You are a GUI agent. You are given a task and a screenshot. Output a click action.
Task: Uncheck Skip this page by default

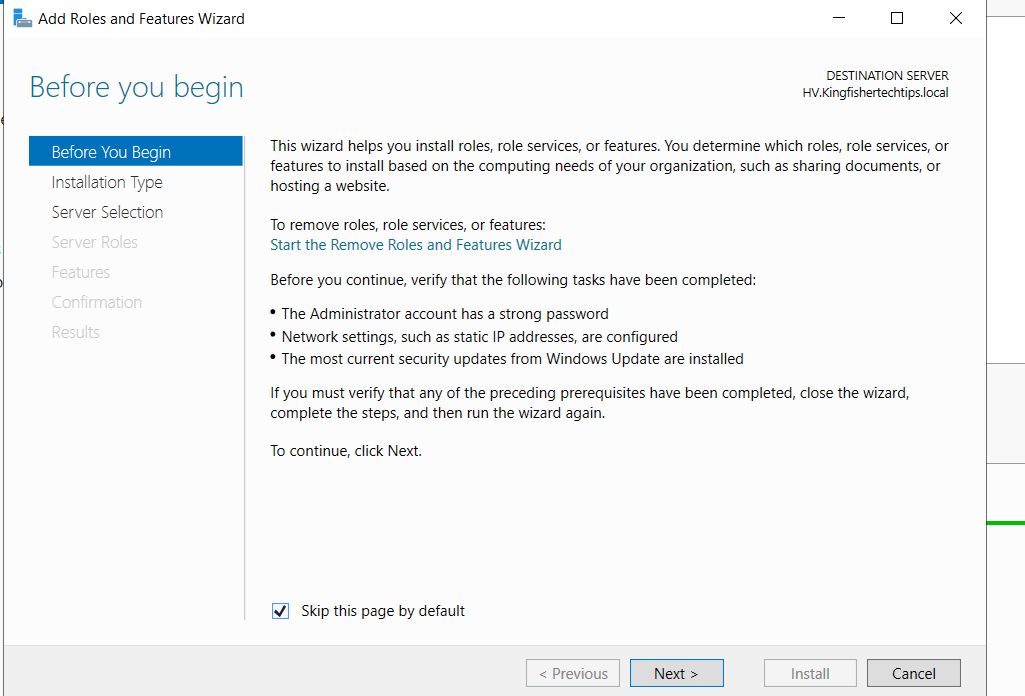tap(280, 611)
